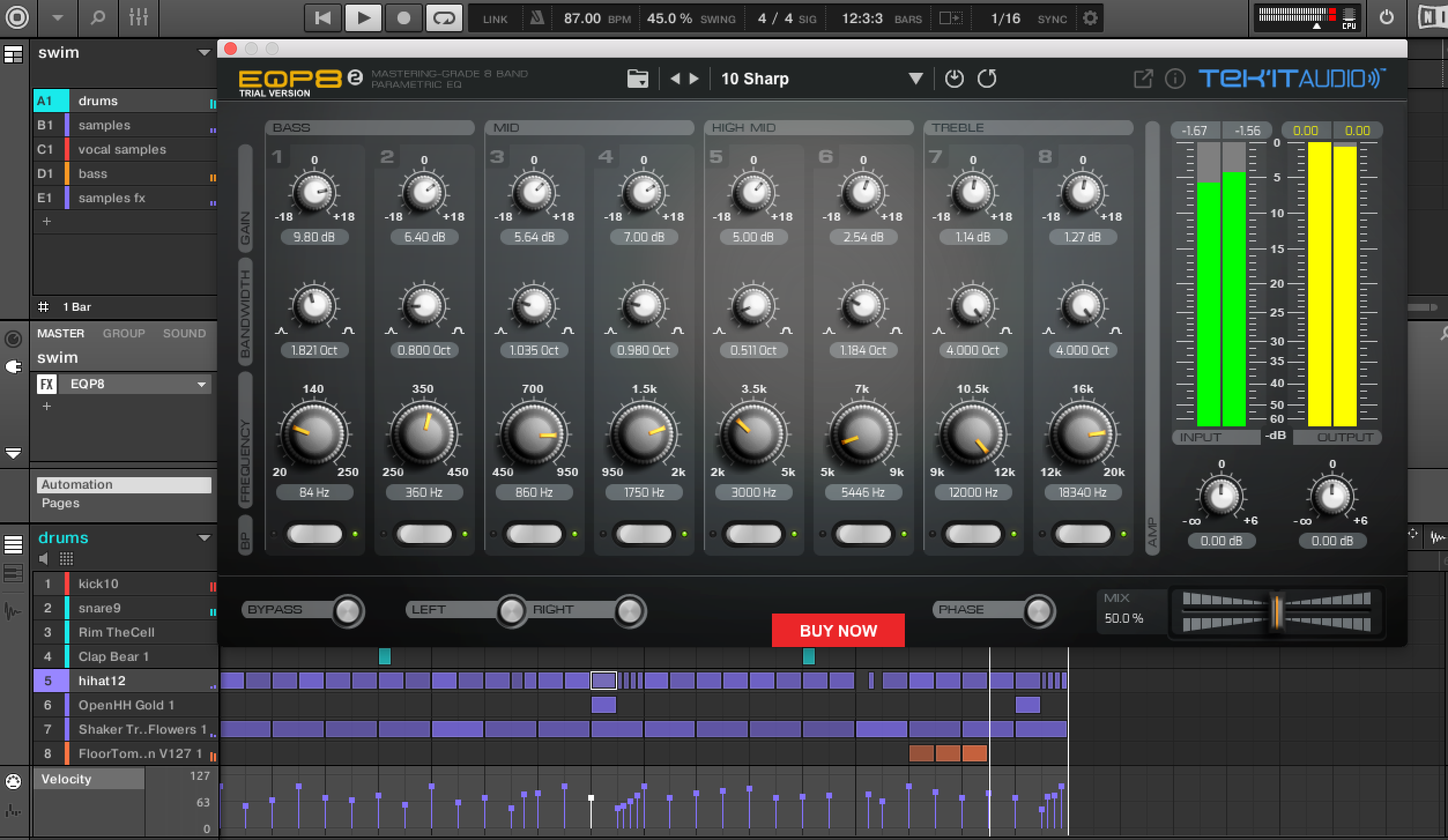Viewport: 1448px width, 840px height.
Task: Expand the 10 Sharp preset dropdown
Action: click(x=915, y=79)
